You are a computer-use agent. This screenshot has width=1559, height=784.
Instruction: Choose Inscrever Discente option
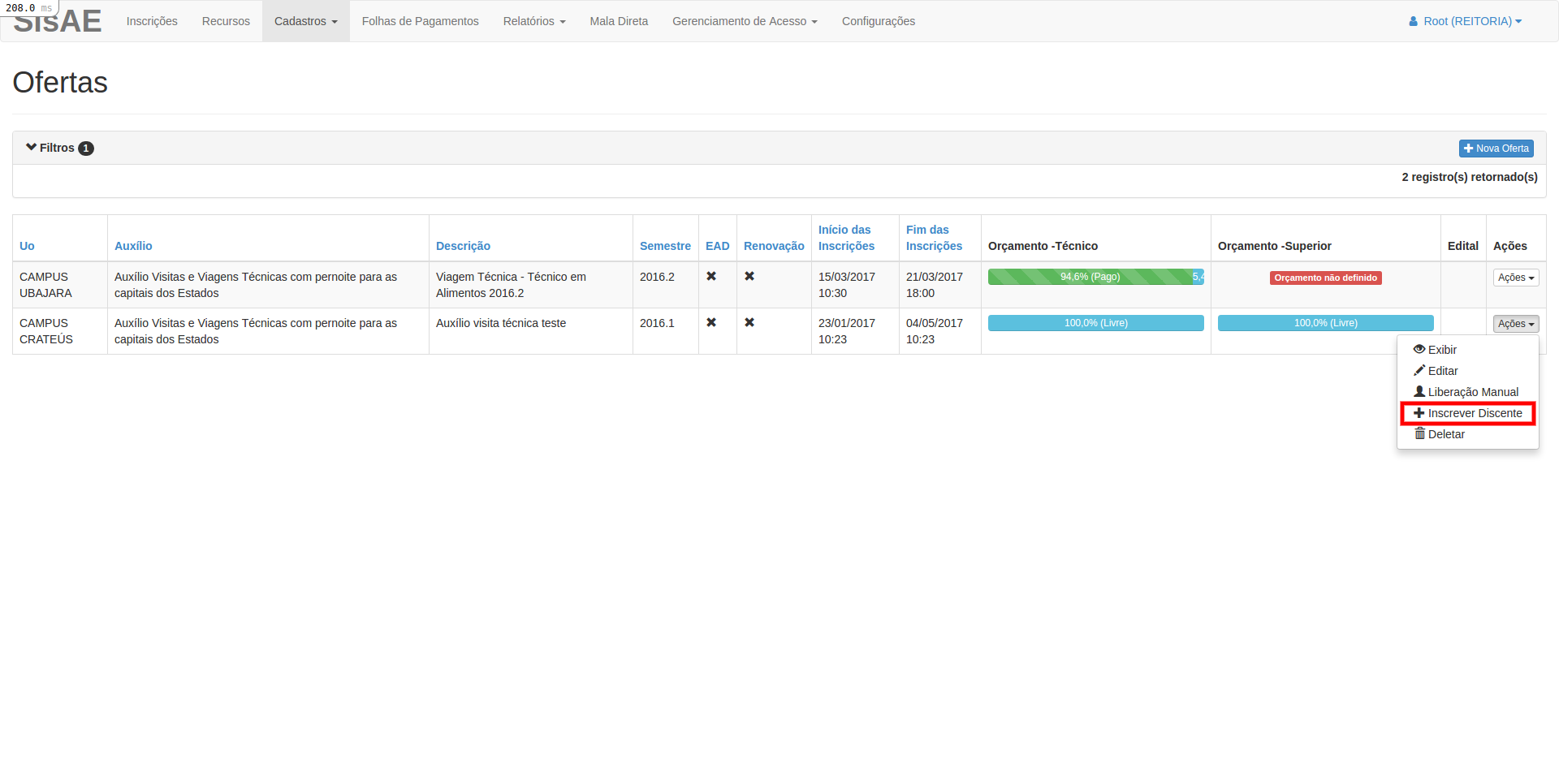coord(1468,413)
